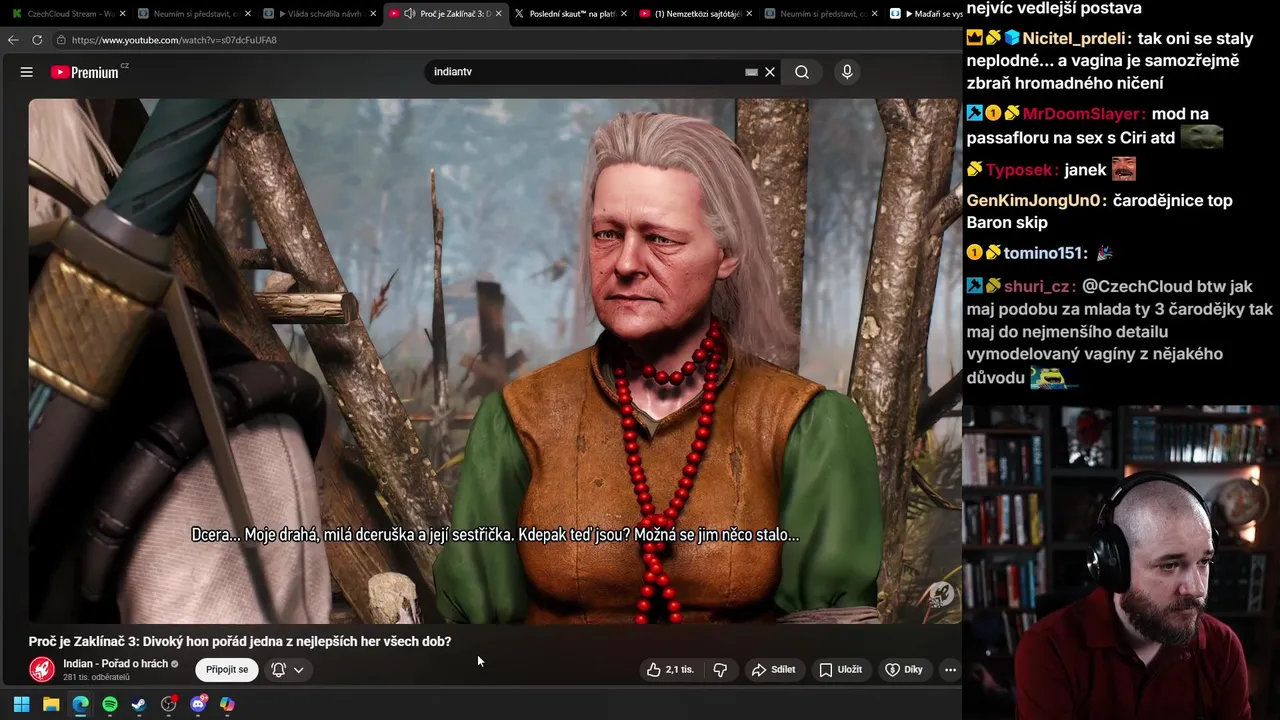Image resolution: width=1280 pixels, height=720 pixels.
Task: Click emote next to Typosek's janek message
Action: click(1124, 168)
